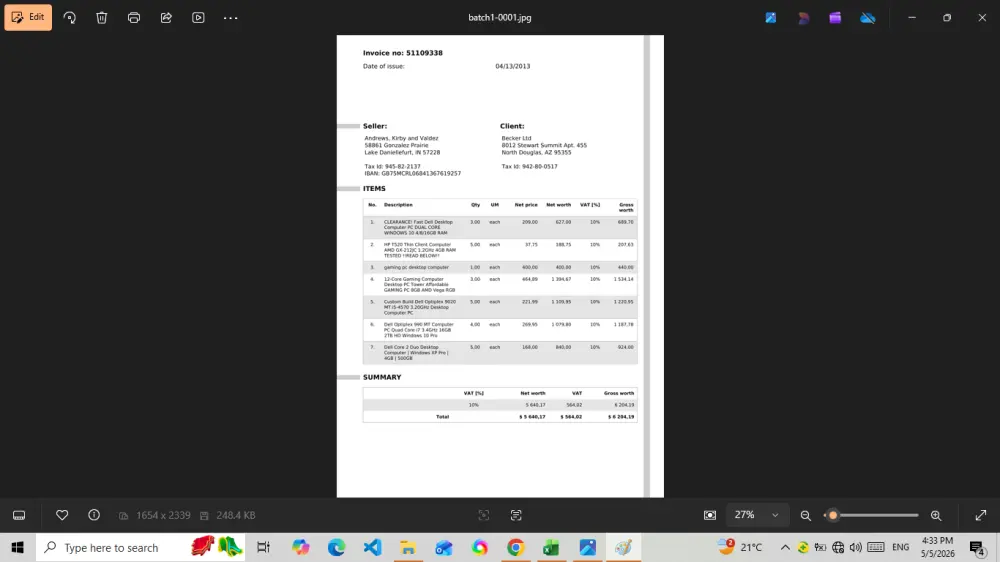The height and width of the screenshot is (562, 1000).
Task: Open Task View on the taskbar
Action: (x=263, y=547)
